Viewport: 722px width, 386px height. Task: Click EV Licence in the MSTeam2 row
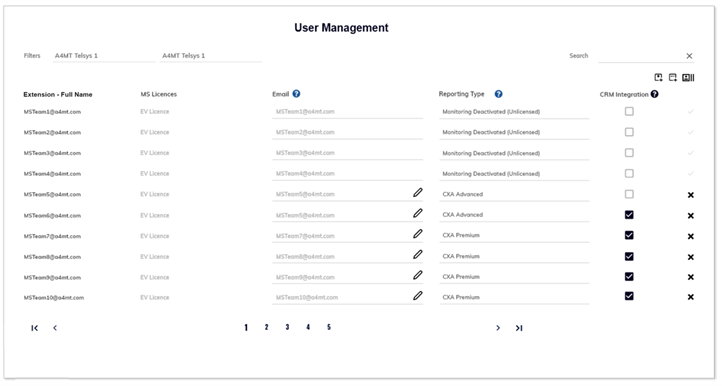click(155, 132)
